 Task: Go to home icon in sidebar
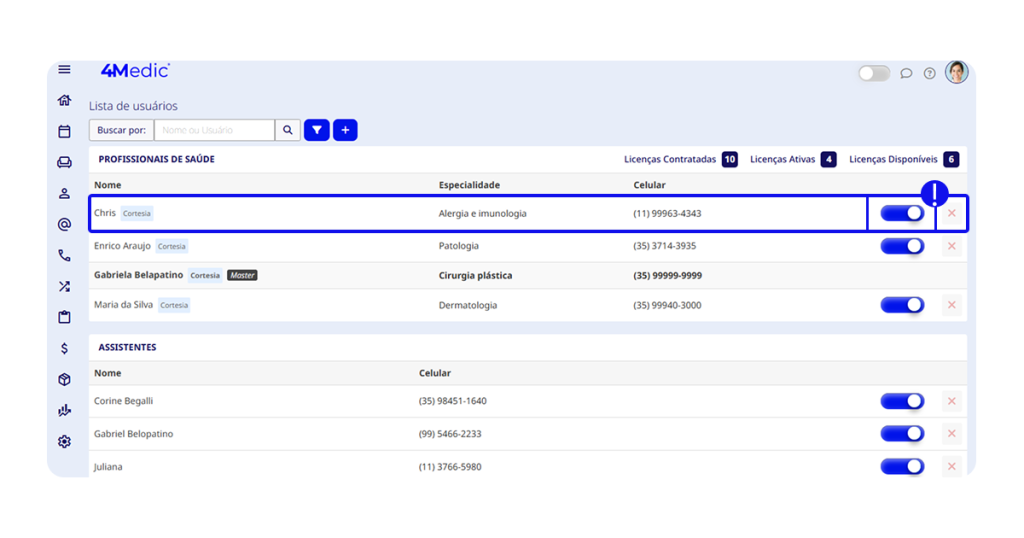(x=64, y=100)
